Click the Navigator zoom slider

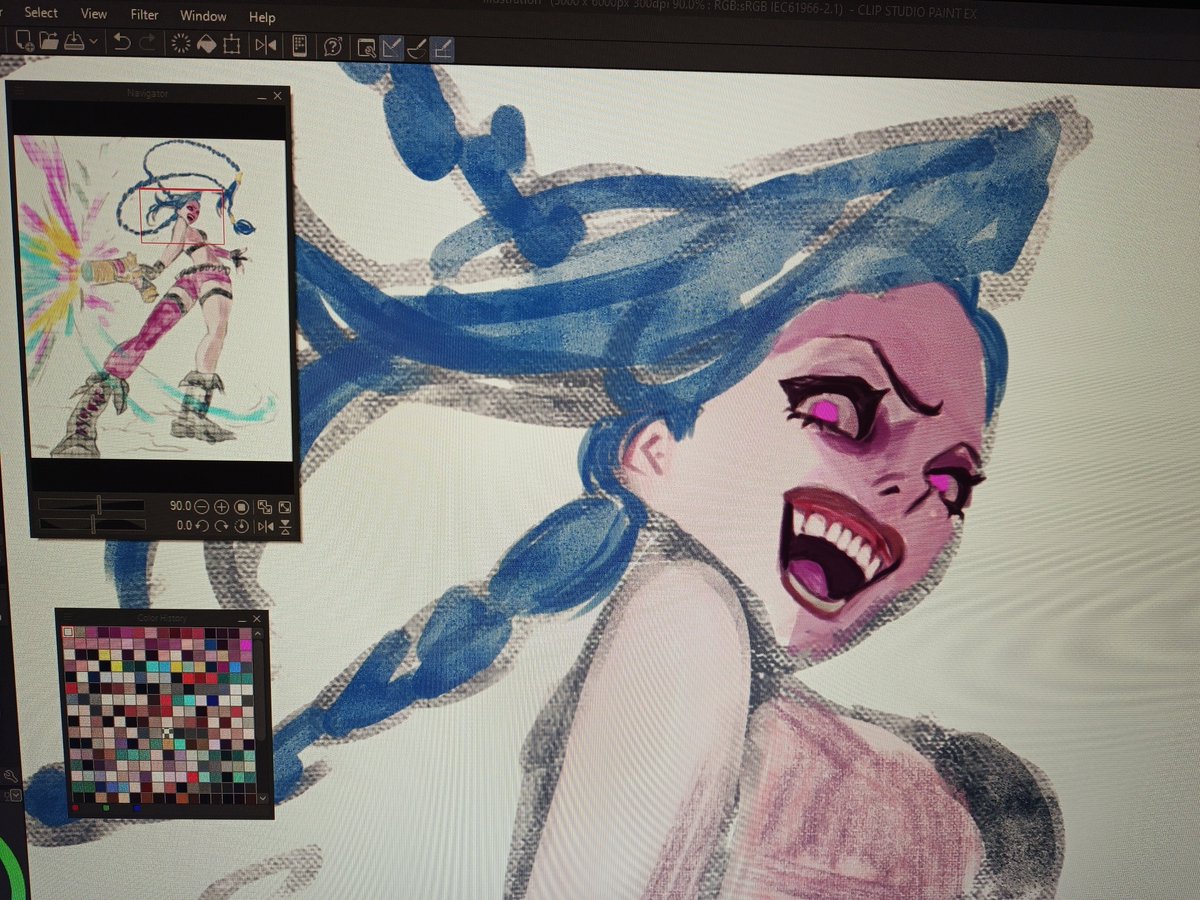pos(91,505)
